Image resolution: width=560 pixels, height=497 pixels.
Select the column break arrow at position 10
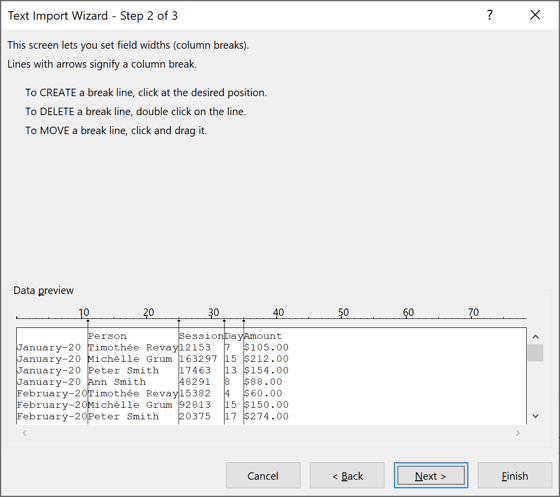(x=88, y=322)
